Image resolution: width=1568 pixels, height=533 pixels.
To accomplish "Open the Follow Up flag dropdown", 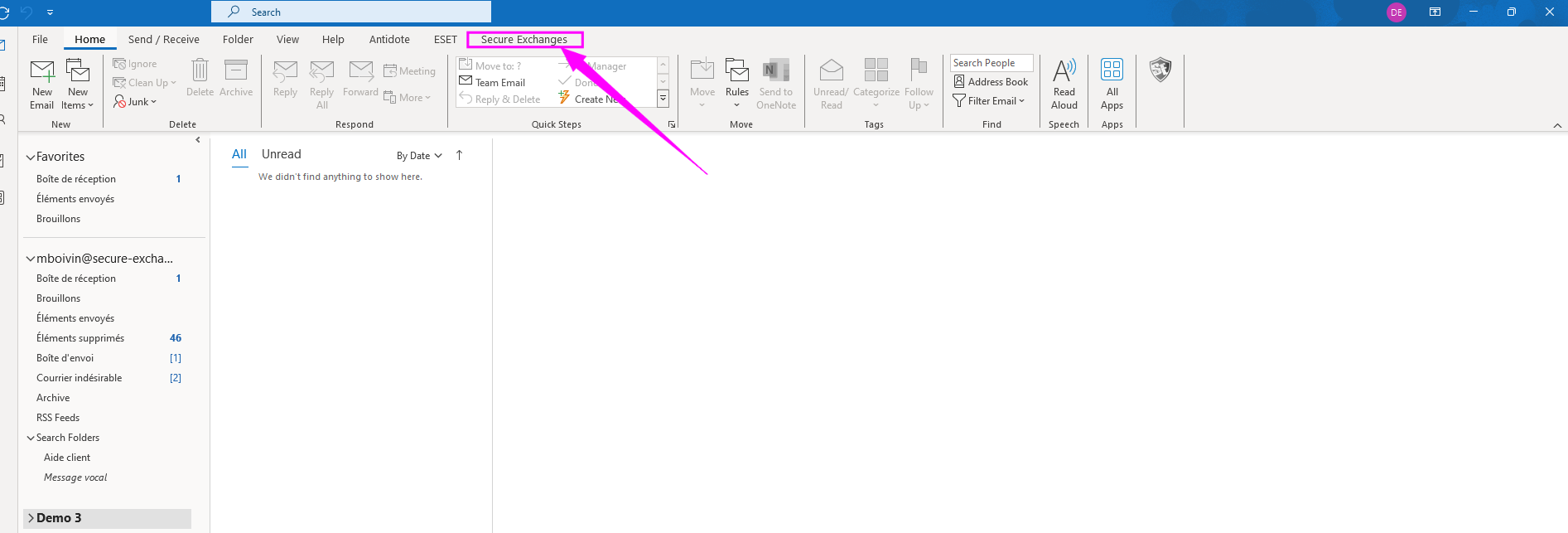I will (x=919, y=84).
